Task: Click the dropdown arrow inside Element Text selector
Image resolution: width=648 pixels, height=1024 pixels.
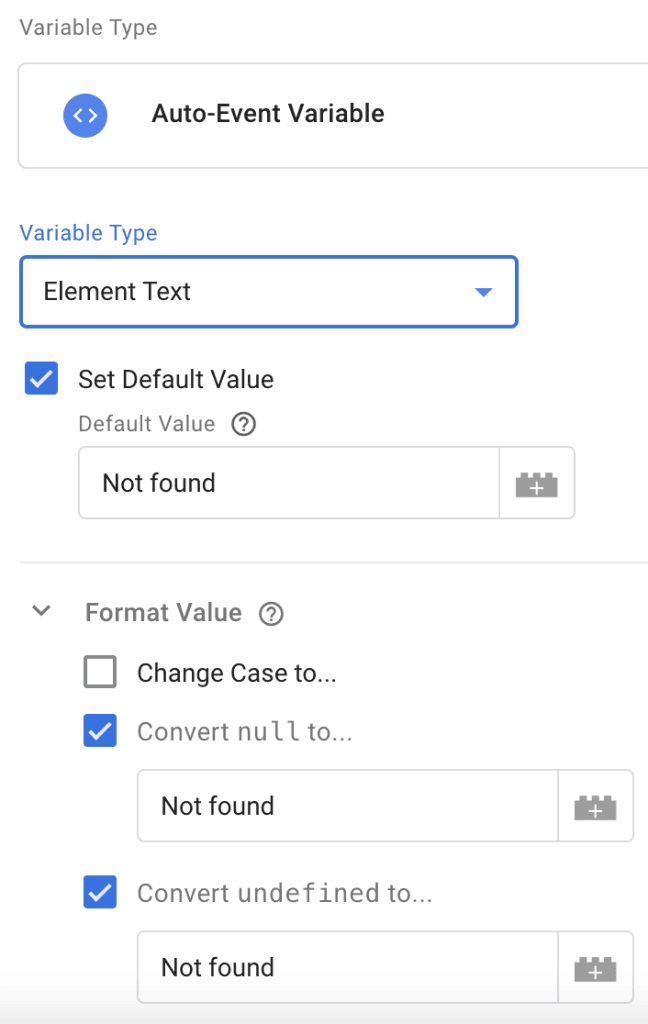Action: click(x=484, y=292)
